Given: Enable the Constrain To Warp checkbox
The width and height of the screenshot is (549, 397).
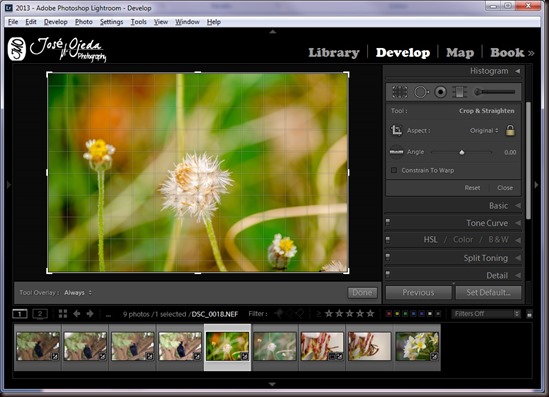Looking at the screenshot, I should (x=394, y=170).
